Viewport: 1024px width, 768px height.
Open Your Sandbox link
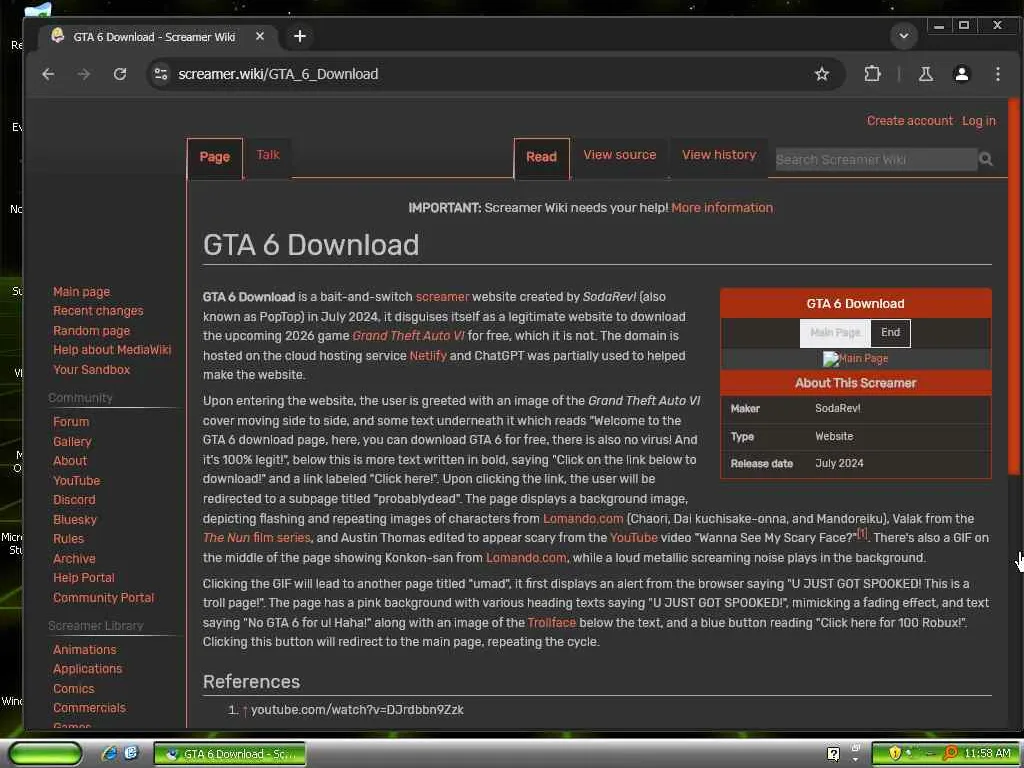(x=91, y=370)
